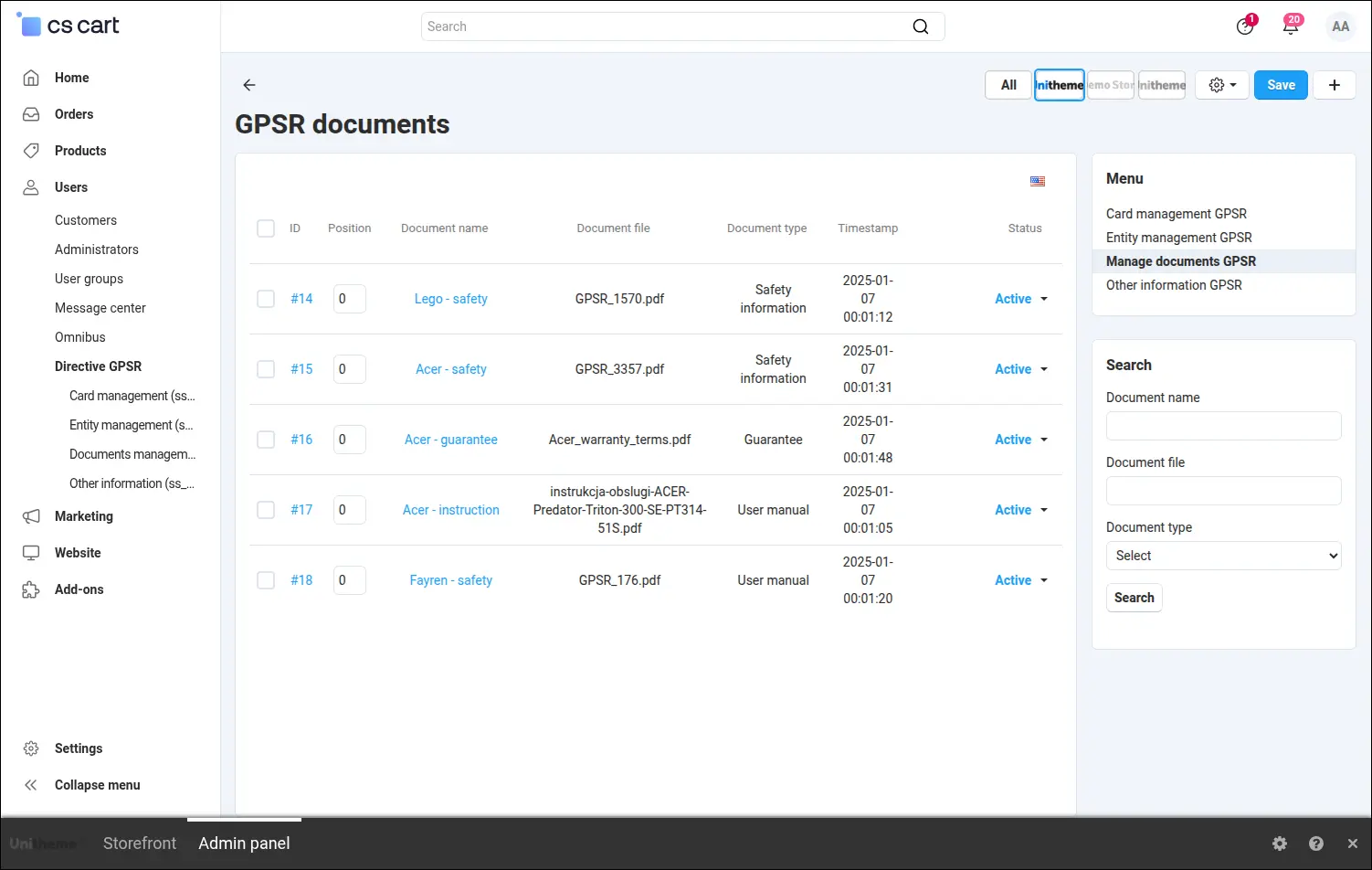The image size is (1372, 870).
Task: Check the box for document #17
Action: 266,510
